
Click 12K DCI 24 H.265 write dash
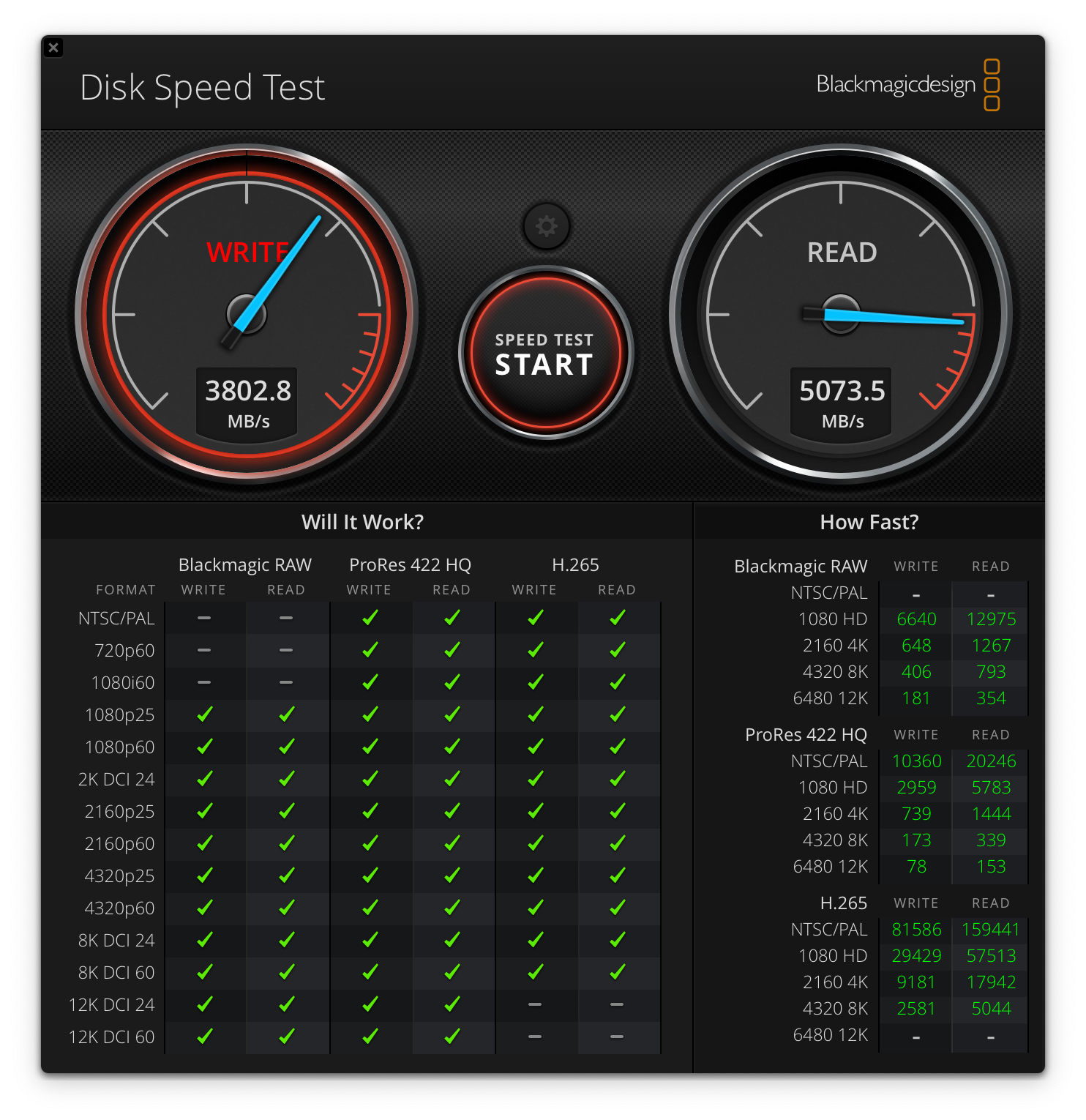pyautogui.click(x=535, y=1004)
